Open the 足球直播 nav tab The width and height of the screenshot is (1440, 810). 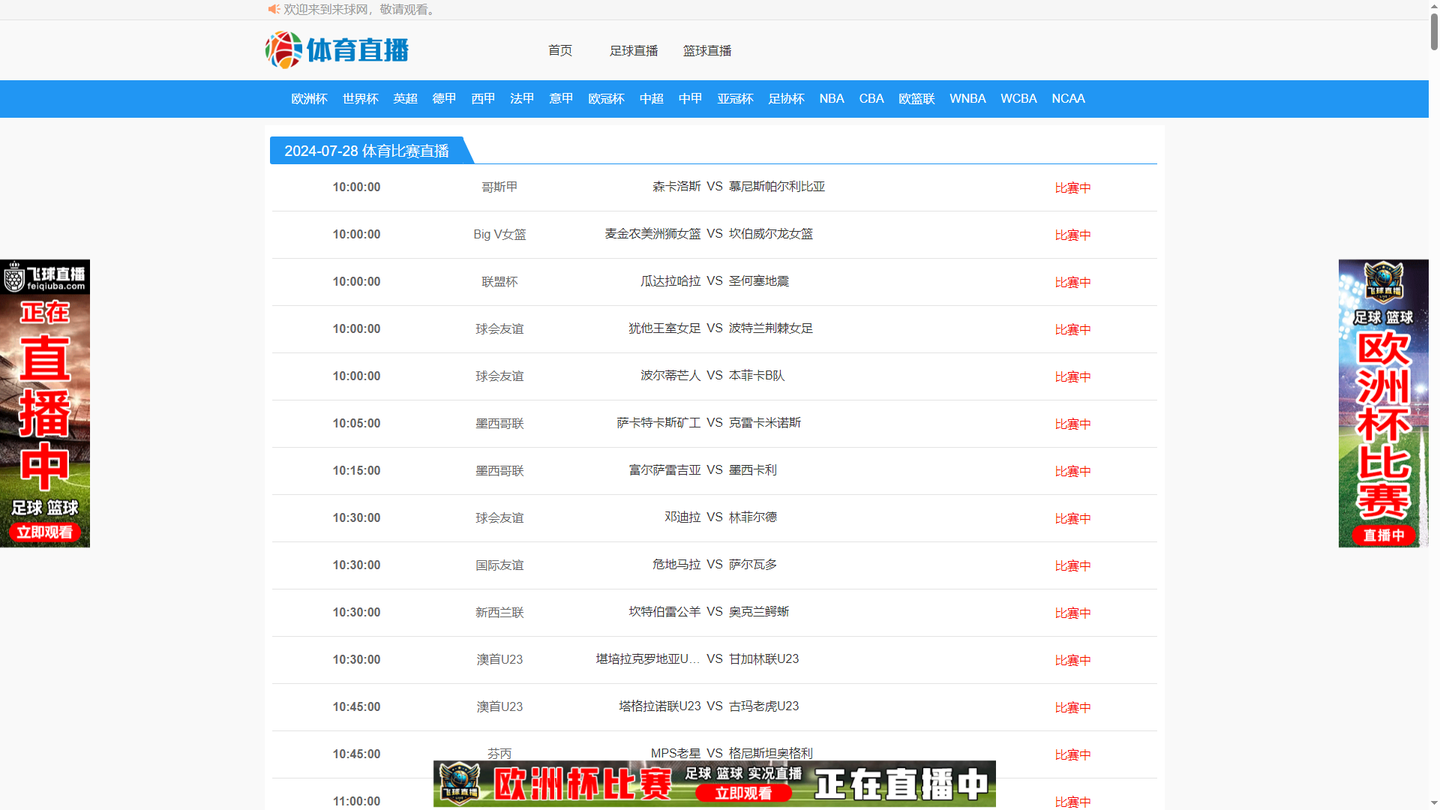[x=634, y=50]
